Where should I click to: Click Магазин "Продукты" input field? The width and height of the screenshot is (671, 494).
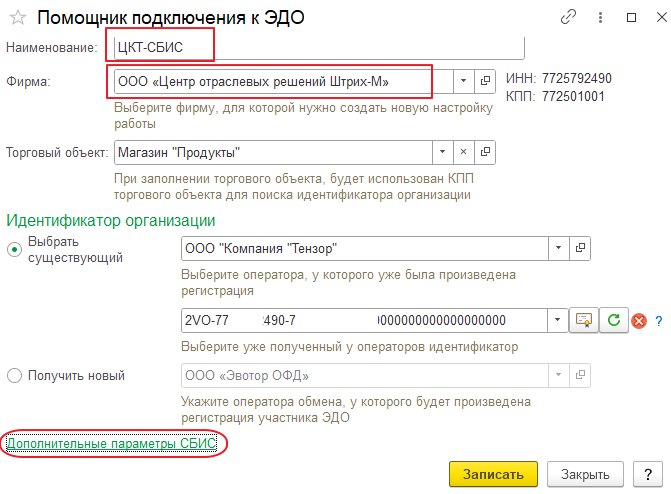(x=273, y=152)
